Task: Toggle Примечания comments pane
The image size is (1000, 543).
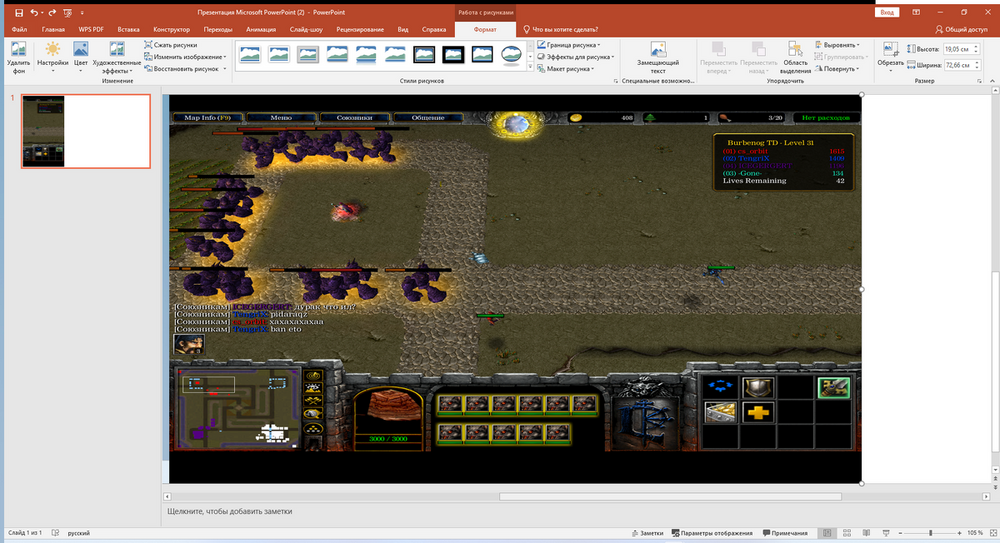Action: point(785,533)
